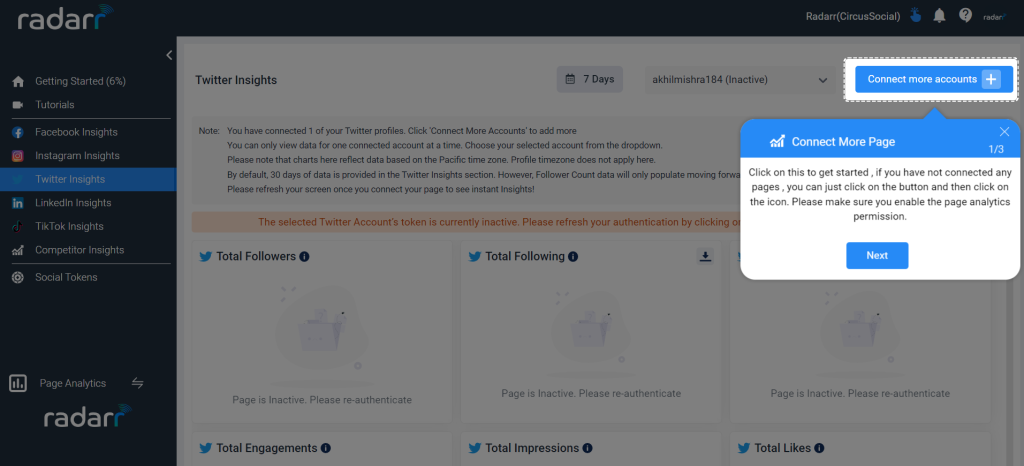Click the Total Likes card title

pos(782,448)
